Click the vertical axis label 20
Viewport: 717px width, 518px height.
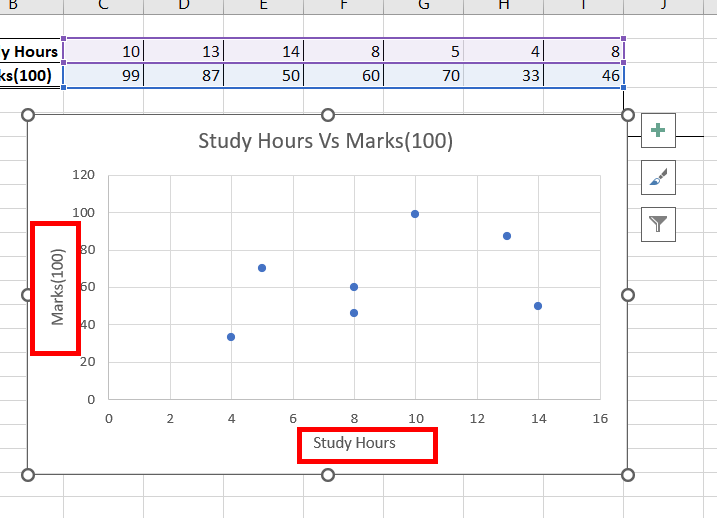click(x=87, y=362)
